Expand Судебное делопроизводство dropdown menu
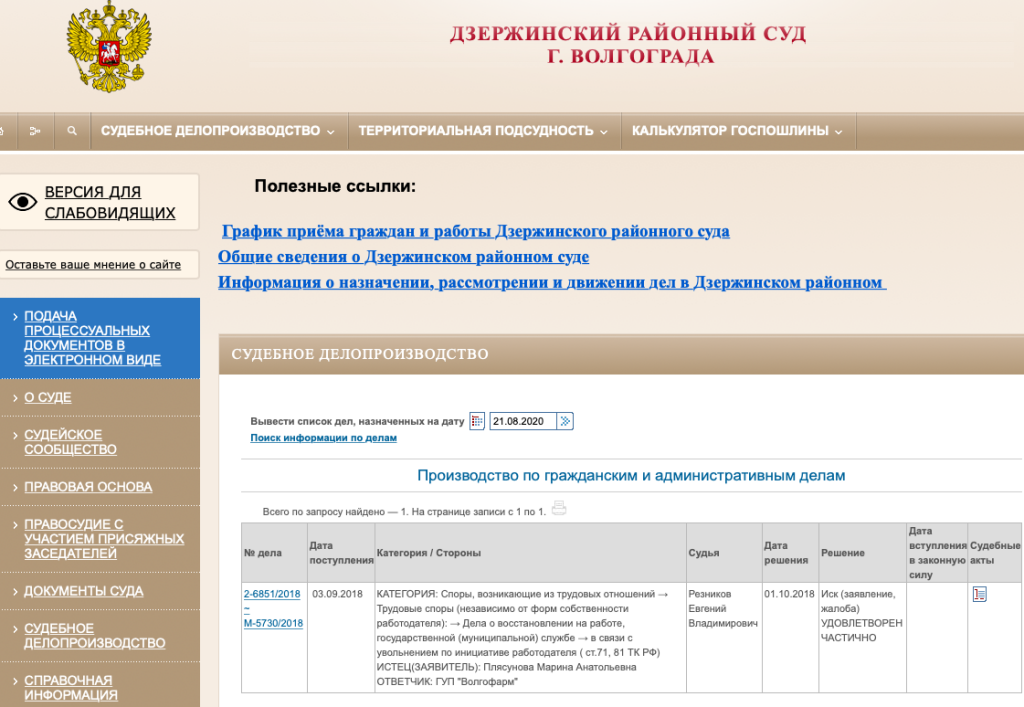The image size is (1024, 707). [219, 131]
